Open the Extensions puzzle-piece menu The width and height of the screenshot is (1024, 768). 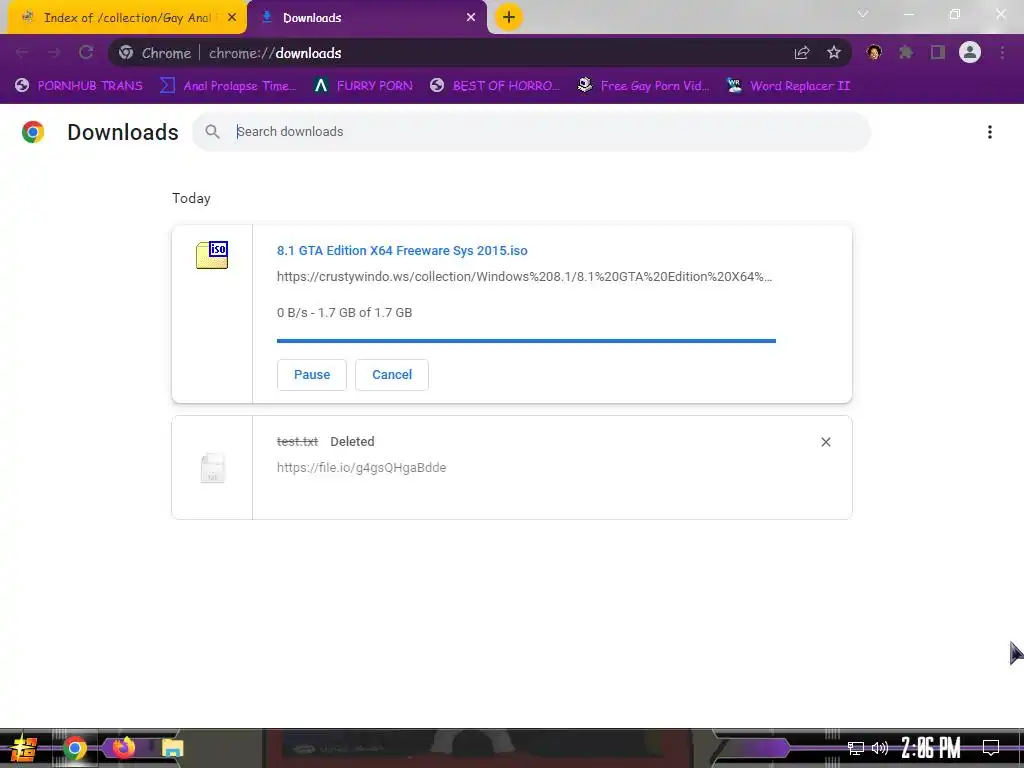(906, 52)
